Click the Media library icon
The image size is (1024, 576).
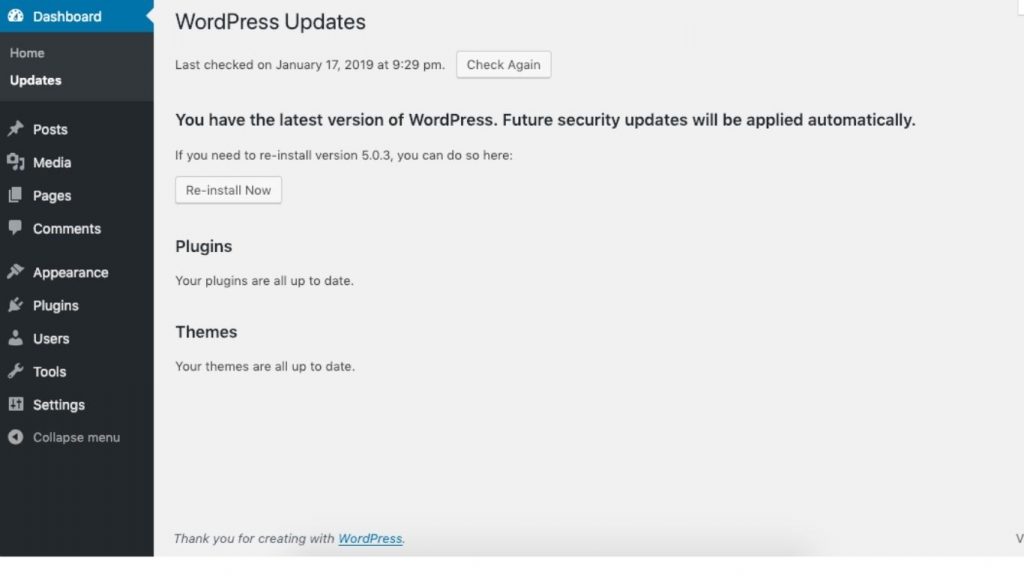click(x=15, y=162)
